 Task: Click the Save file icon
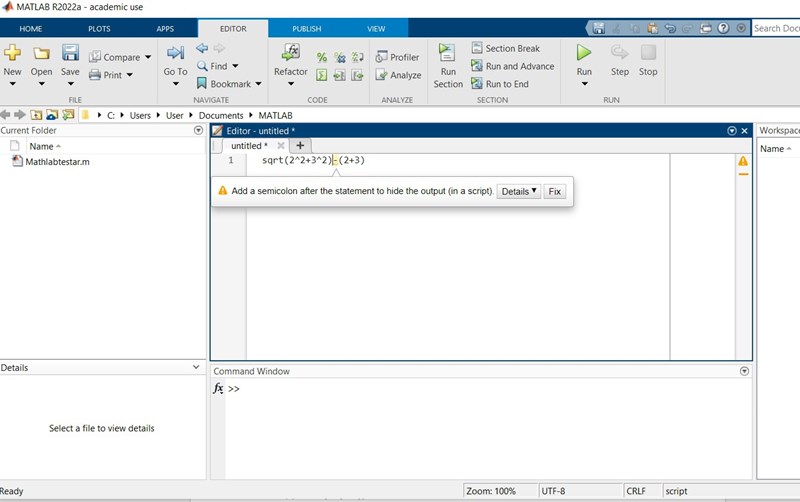pyautogui.click(x=70, y=53)
